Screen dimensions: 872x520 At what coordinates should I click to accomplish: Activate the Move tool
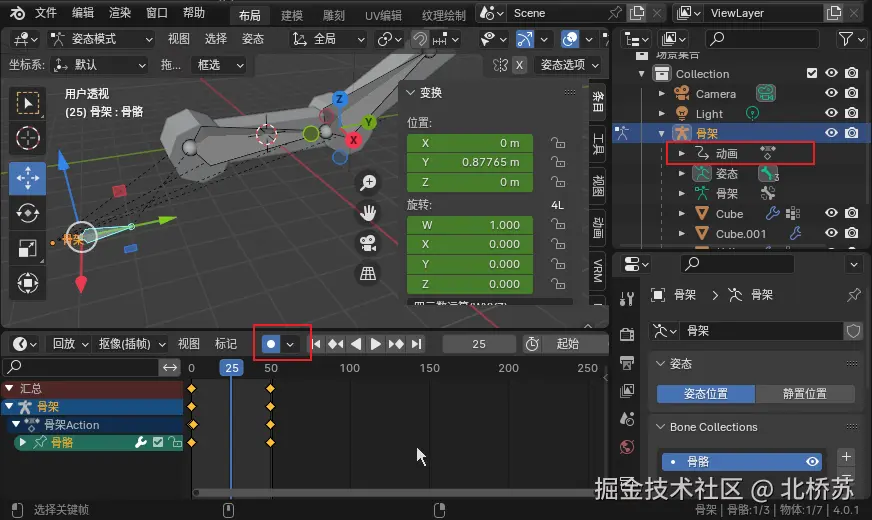(x=27, y=179)
